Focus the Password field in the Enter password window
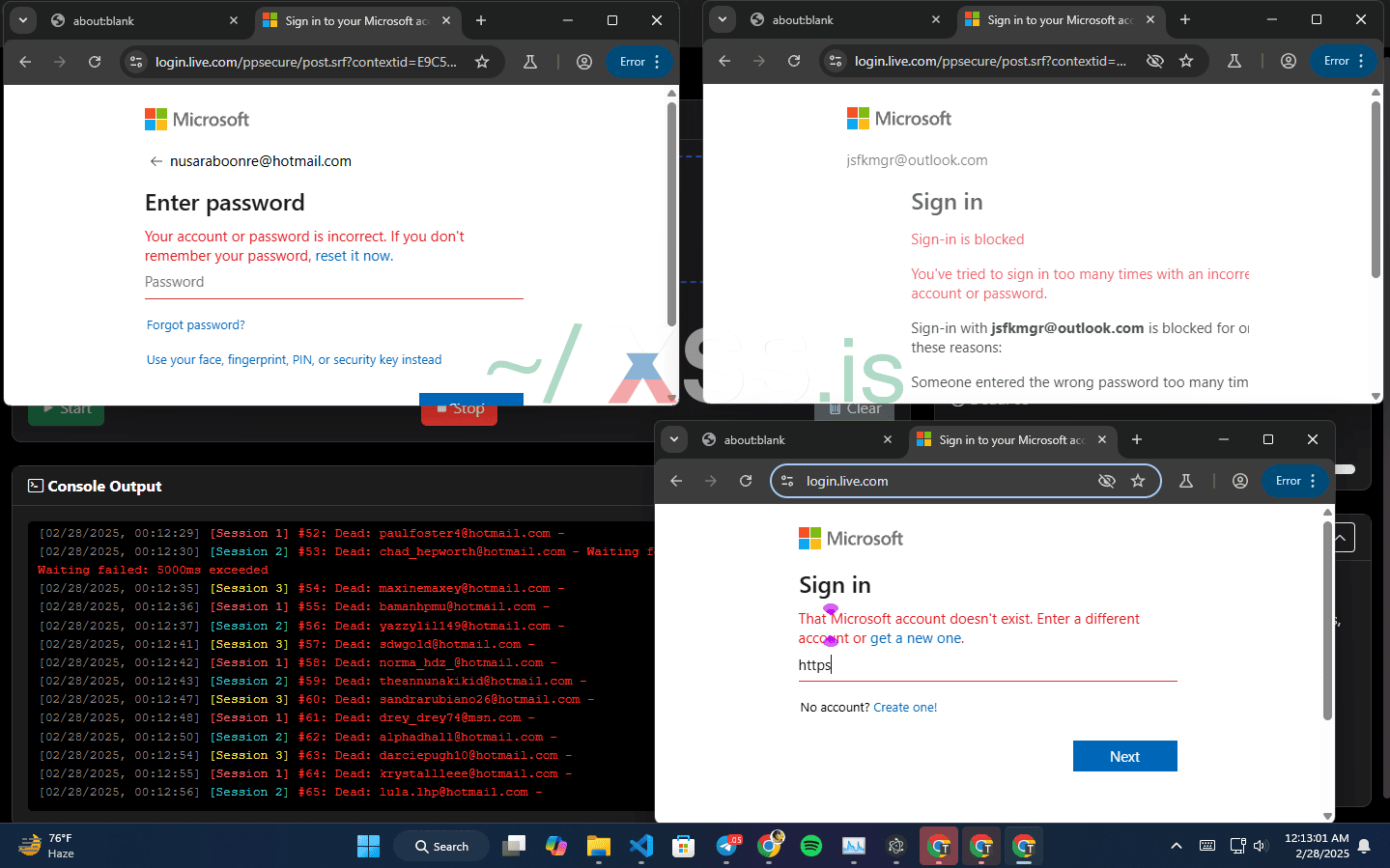This screenshot has width=1390, height=868. pyautogui.click(x=334, y=283)
